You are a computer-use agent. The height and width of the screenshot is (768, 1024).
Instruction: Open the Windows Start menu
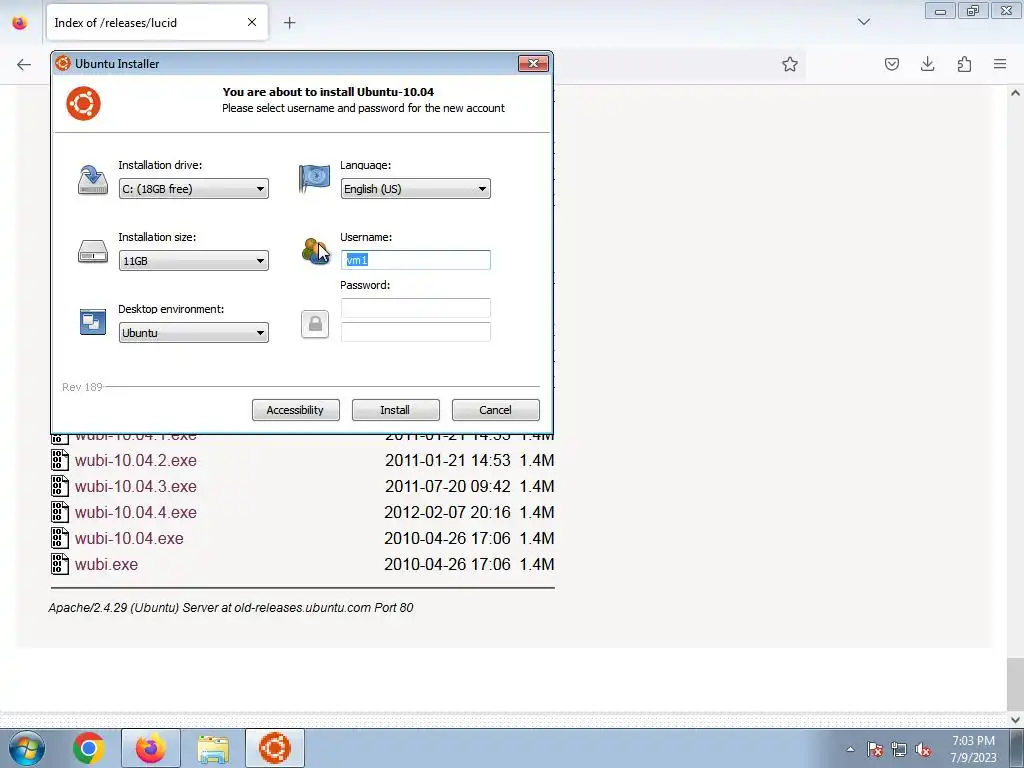click(x=27, y=748)
